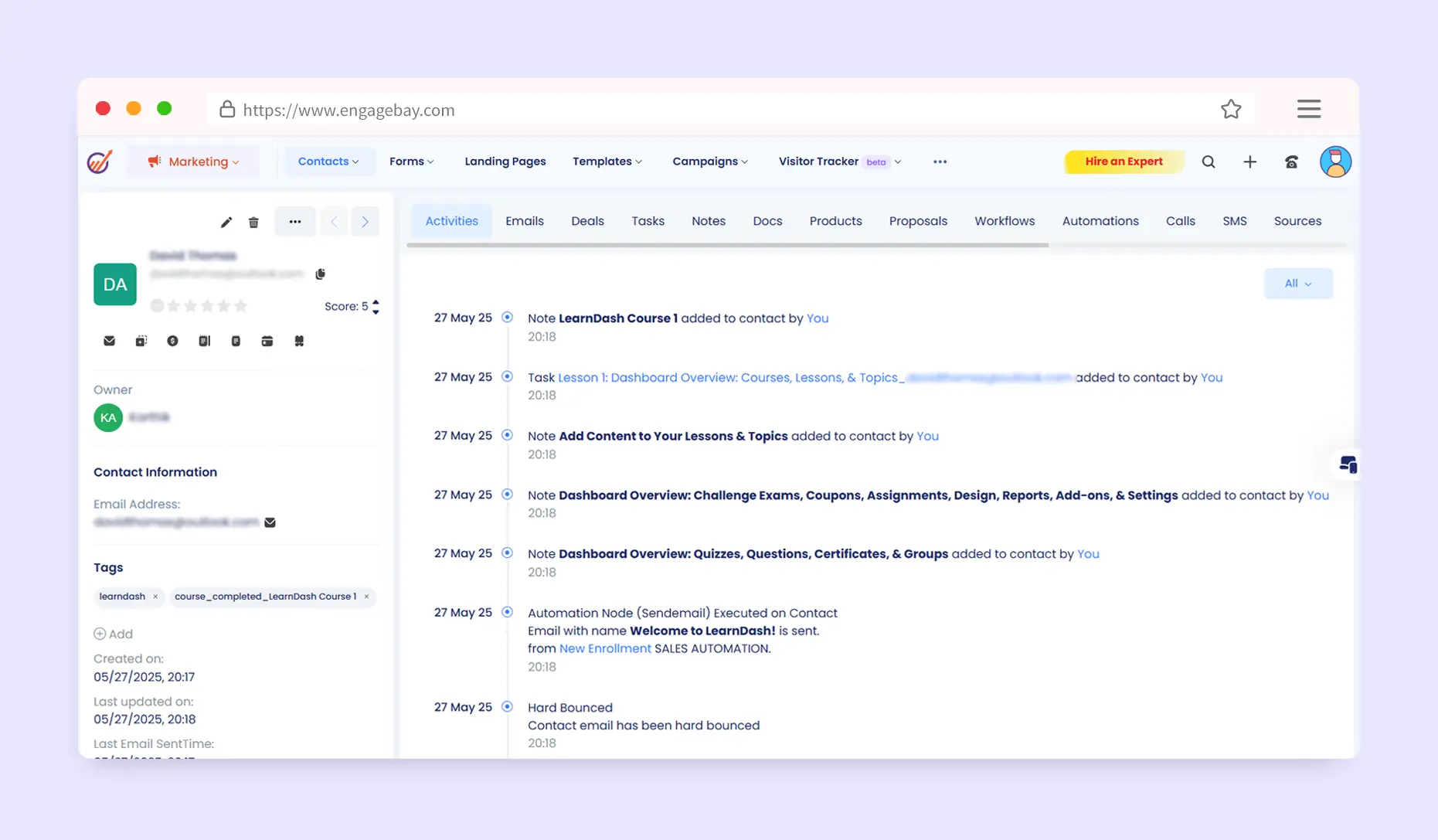Remove the course_completed_LearnDash Course 1 tag
The image size is (1438, 840).
tap(366, 597)
